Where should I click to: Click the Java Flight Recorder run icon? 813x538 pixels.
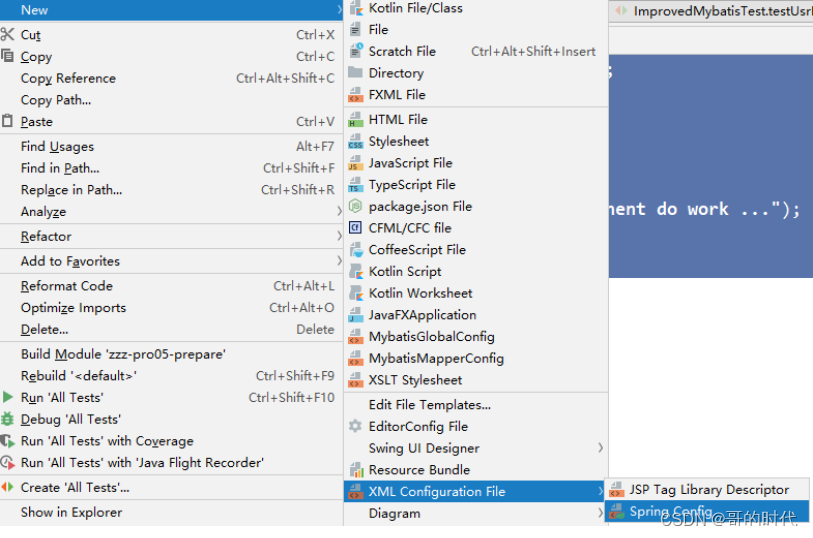pyautogui.click(x=7, y=462)
